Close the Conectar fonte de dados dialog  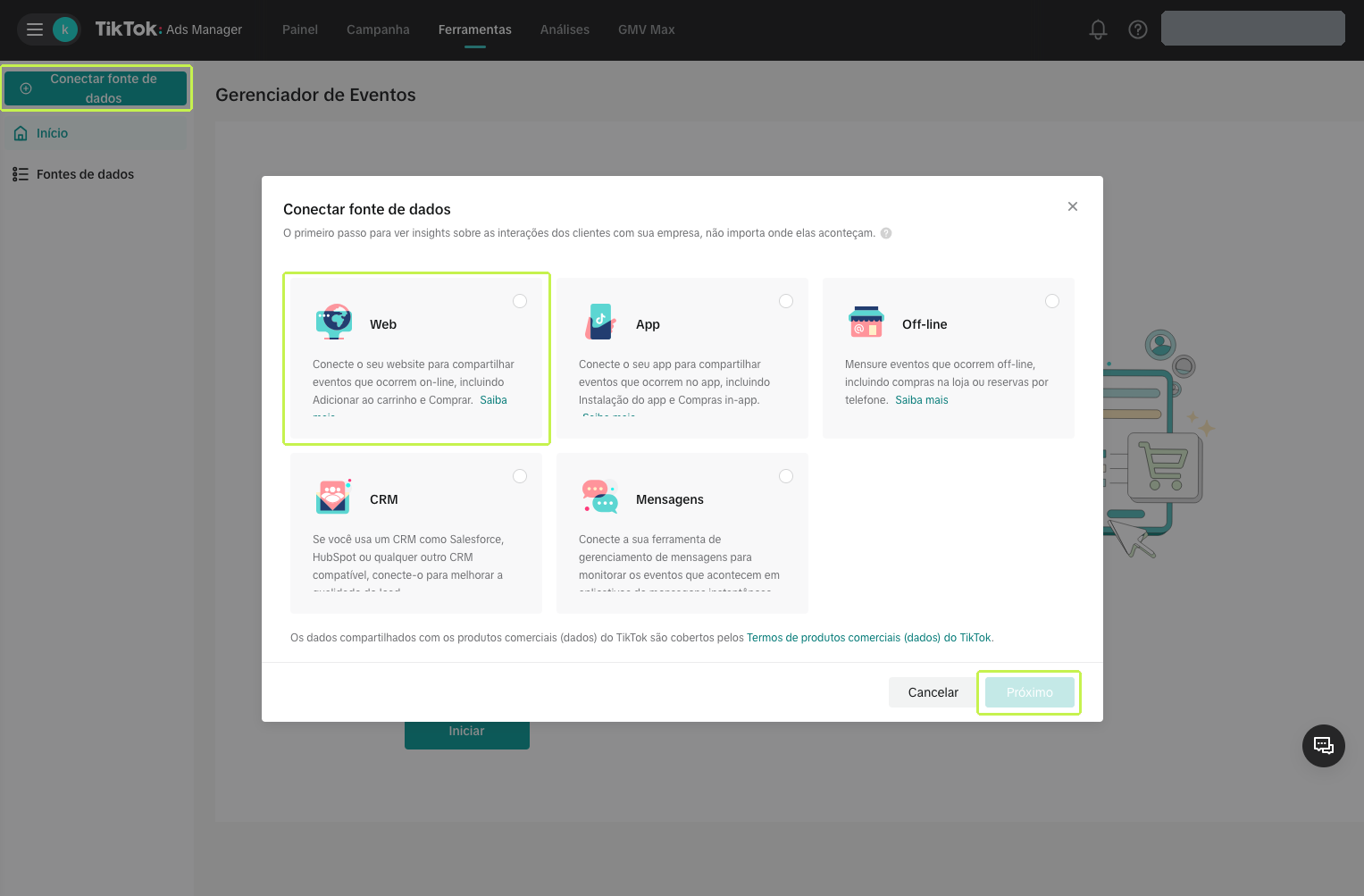tap(1073, 206)
